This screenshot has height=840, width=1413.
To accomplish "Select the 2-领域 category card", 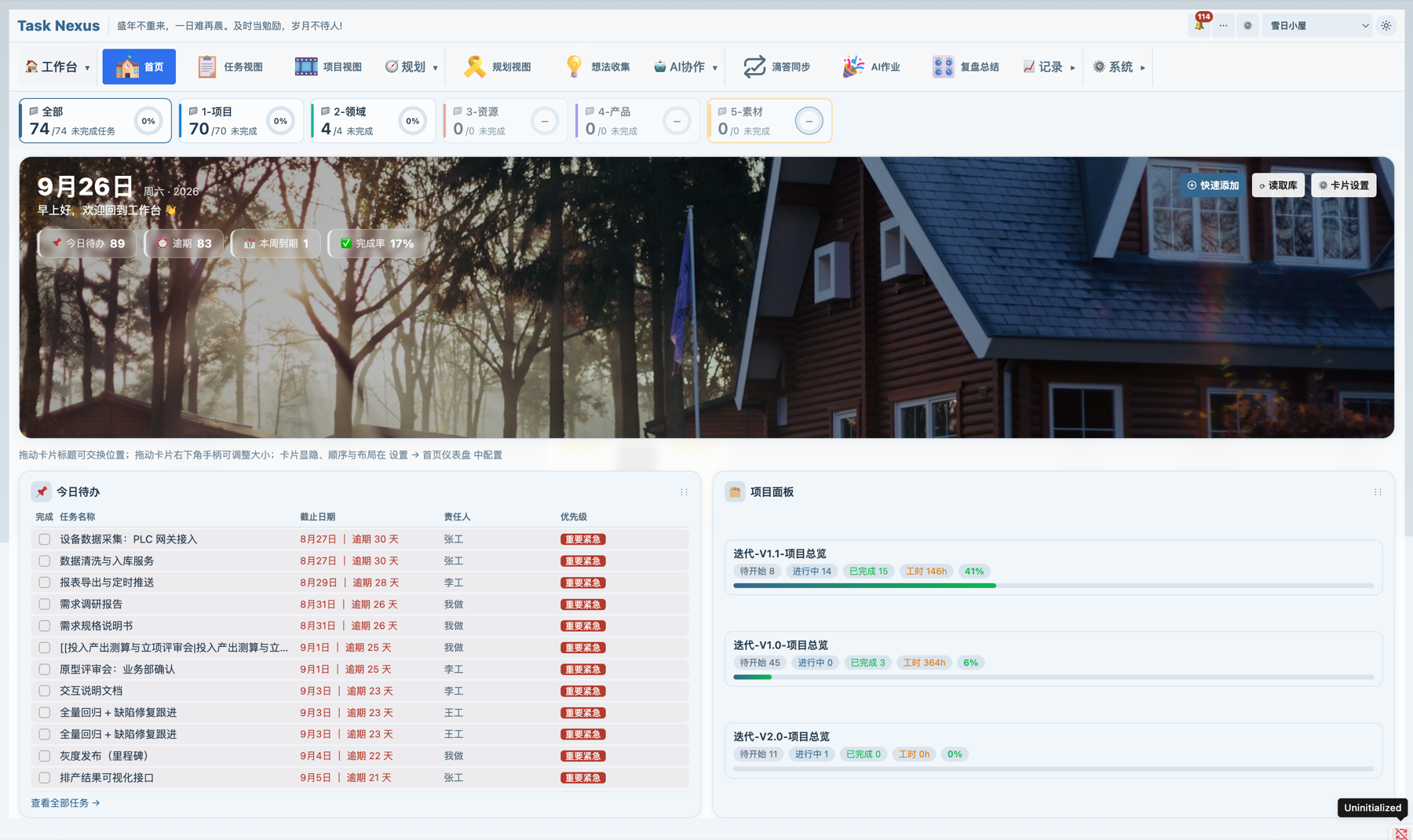I will point(373,121).
